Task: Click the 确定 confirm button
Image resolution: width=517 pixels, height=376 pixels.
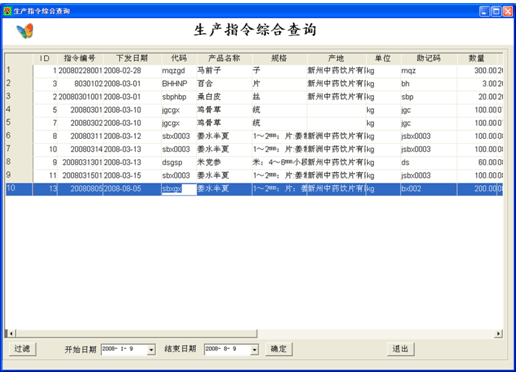Action: coord(279,349)
